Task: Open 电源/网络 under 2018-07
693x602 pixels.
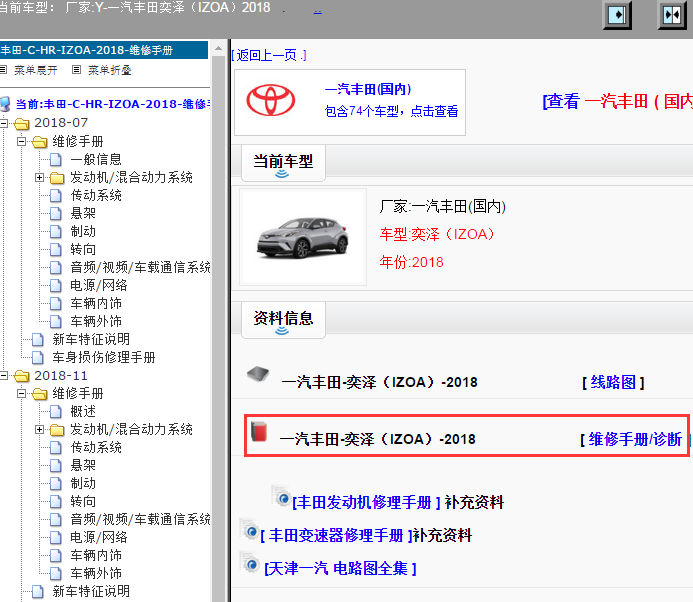Action: pyautogui.click(x=99, y=286)
